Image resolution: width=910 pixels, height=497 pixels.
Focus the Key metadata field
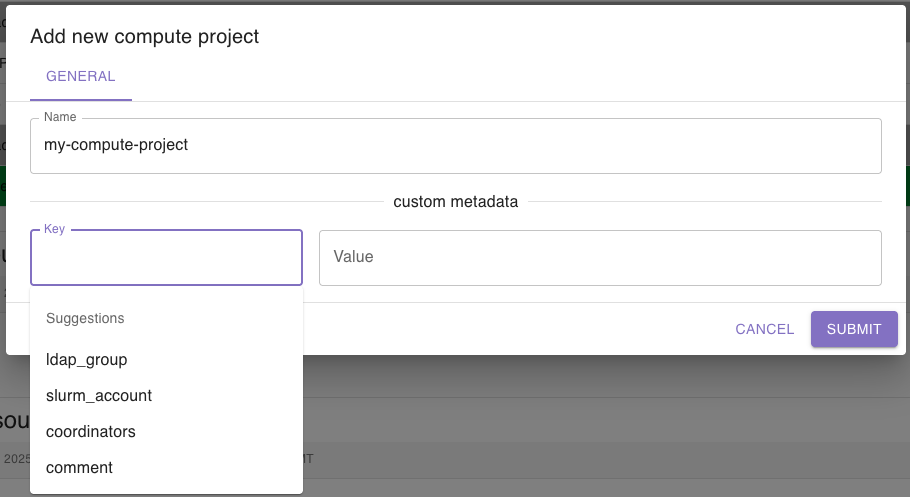[167, 258]
